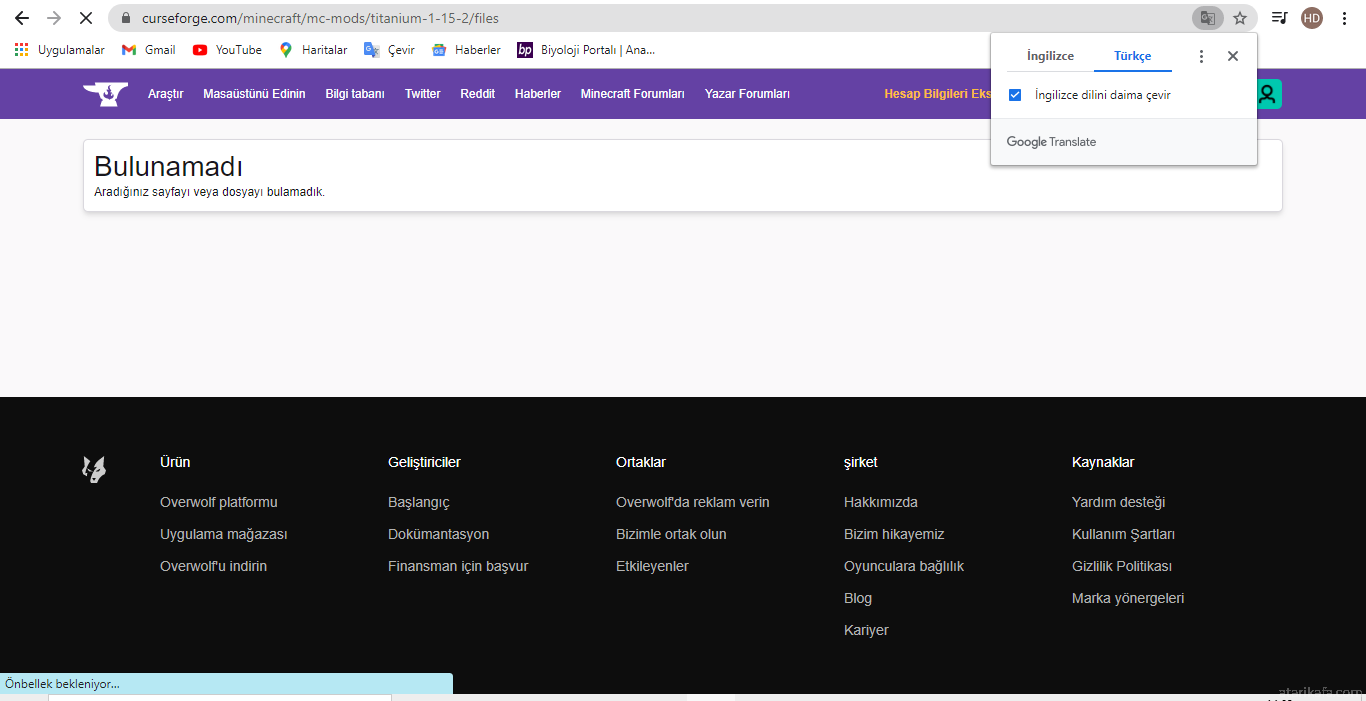Screen dimensions: 1366x701
Task: Open Araştır in the navigation bar
Action: coord(166,94)
